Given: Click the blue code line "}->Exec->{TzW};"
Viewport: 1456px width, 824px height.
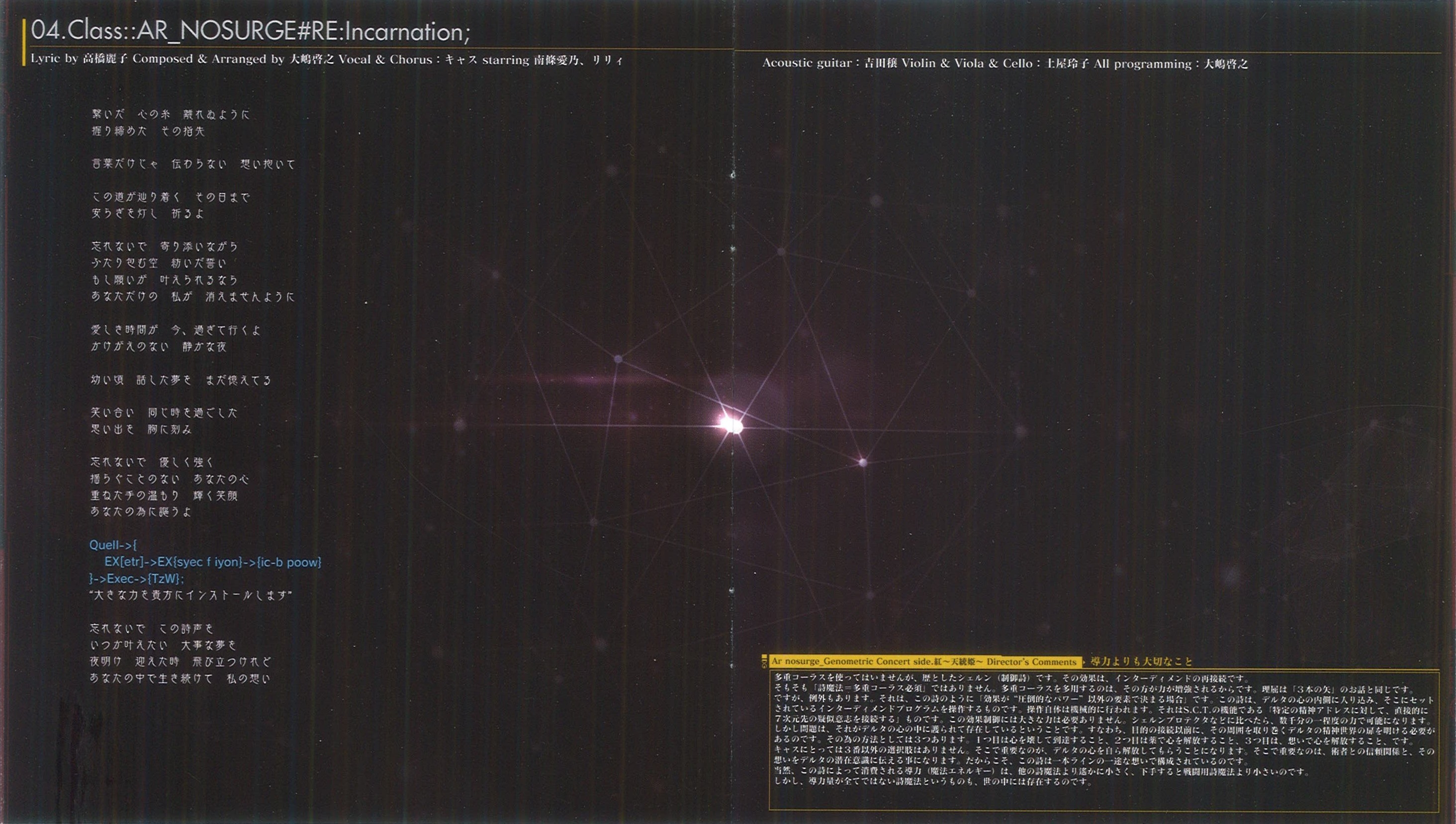Looking at the screenshot, I should pyautogui.click(x=137, y=578).
